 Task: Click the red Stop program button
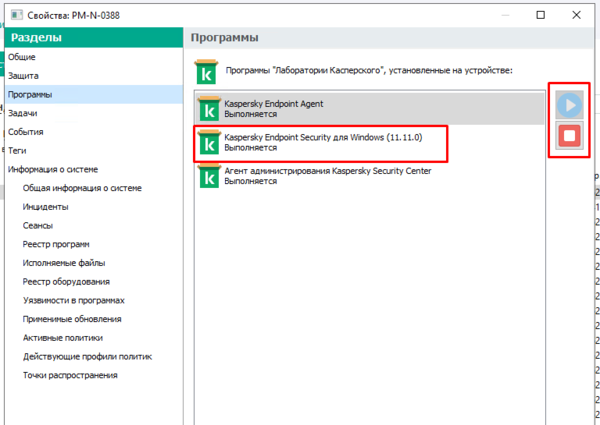pos(569,135)
